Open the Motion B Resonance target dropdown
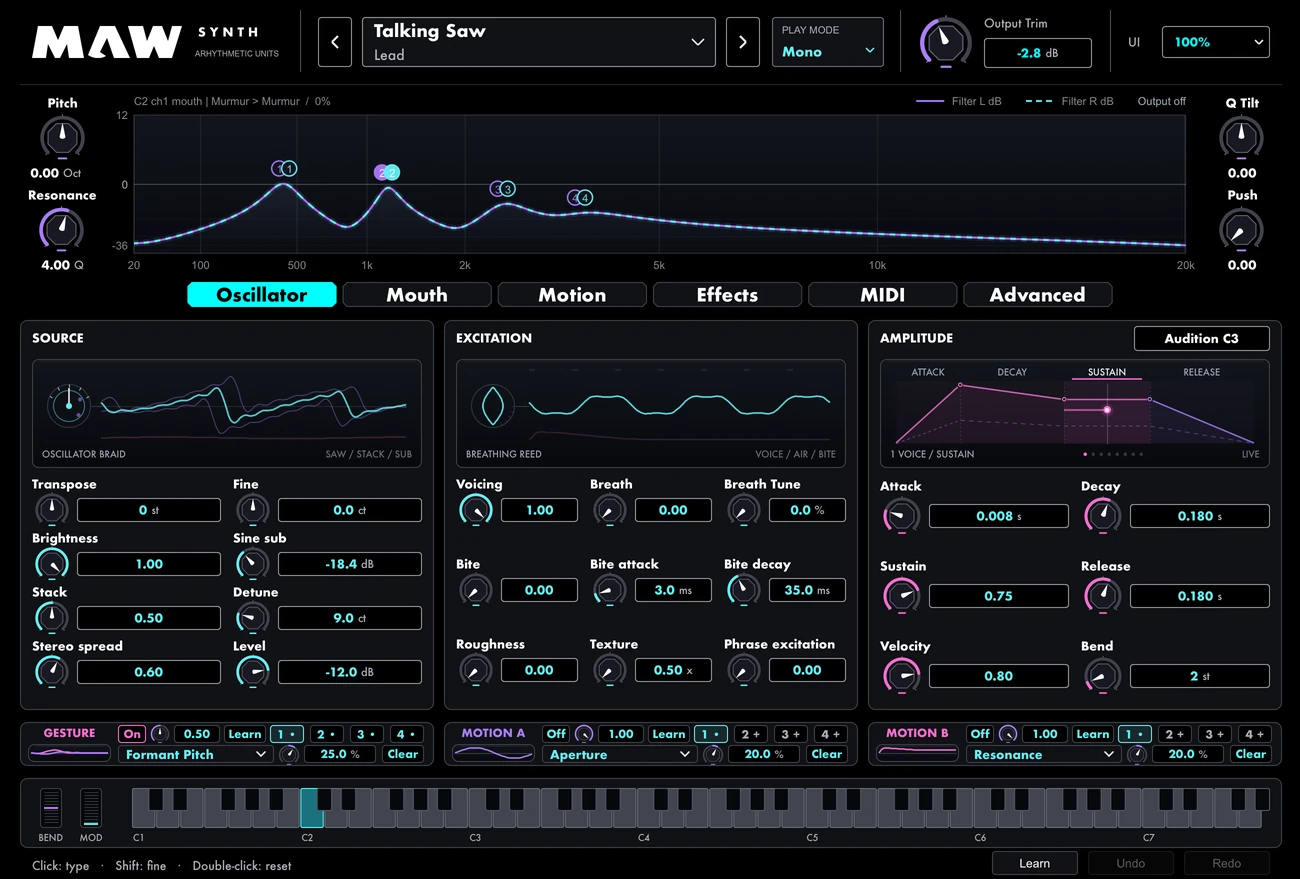1300x879 pixels. [1044, 755]
